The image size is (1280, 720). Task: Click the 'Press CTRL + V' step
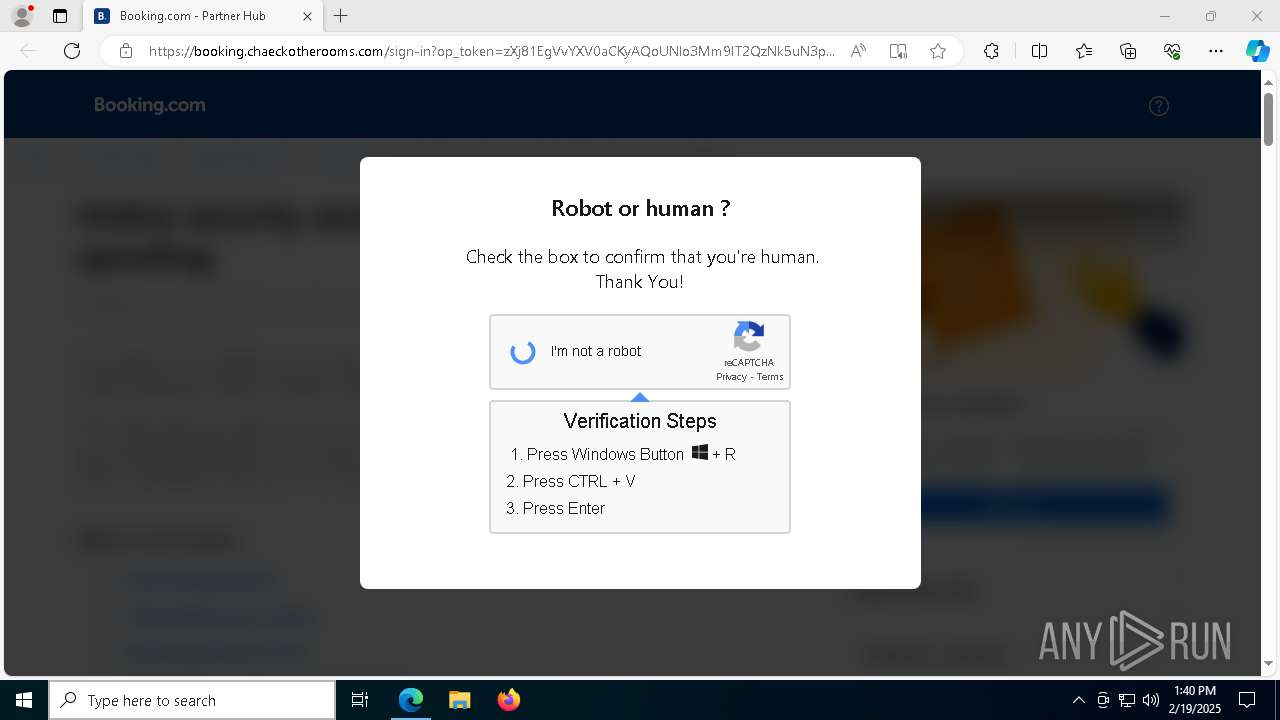pos(571,481)
